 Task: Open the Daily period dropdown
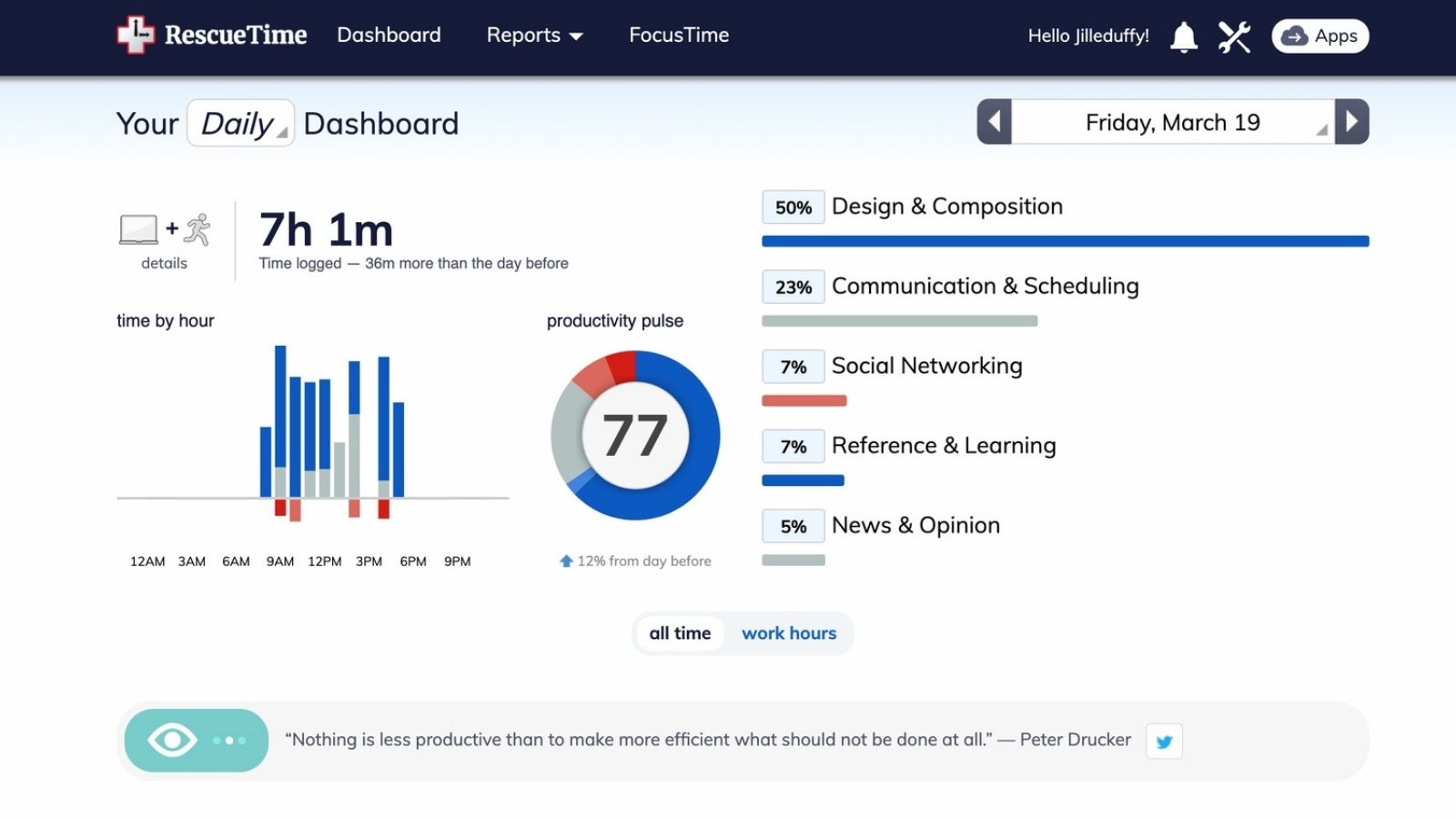241,123
